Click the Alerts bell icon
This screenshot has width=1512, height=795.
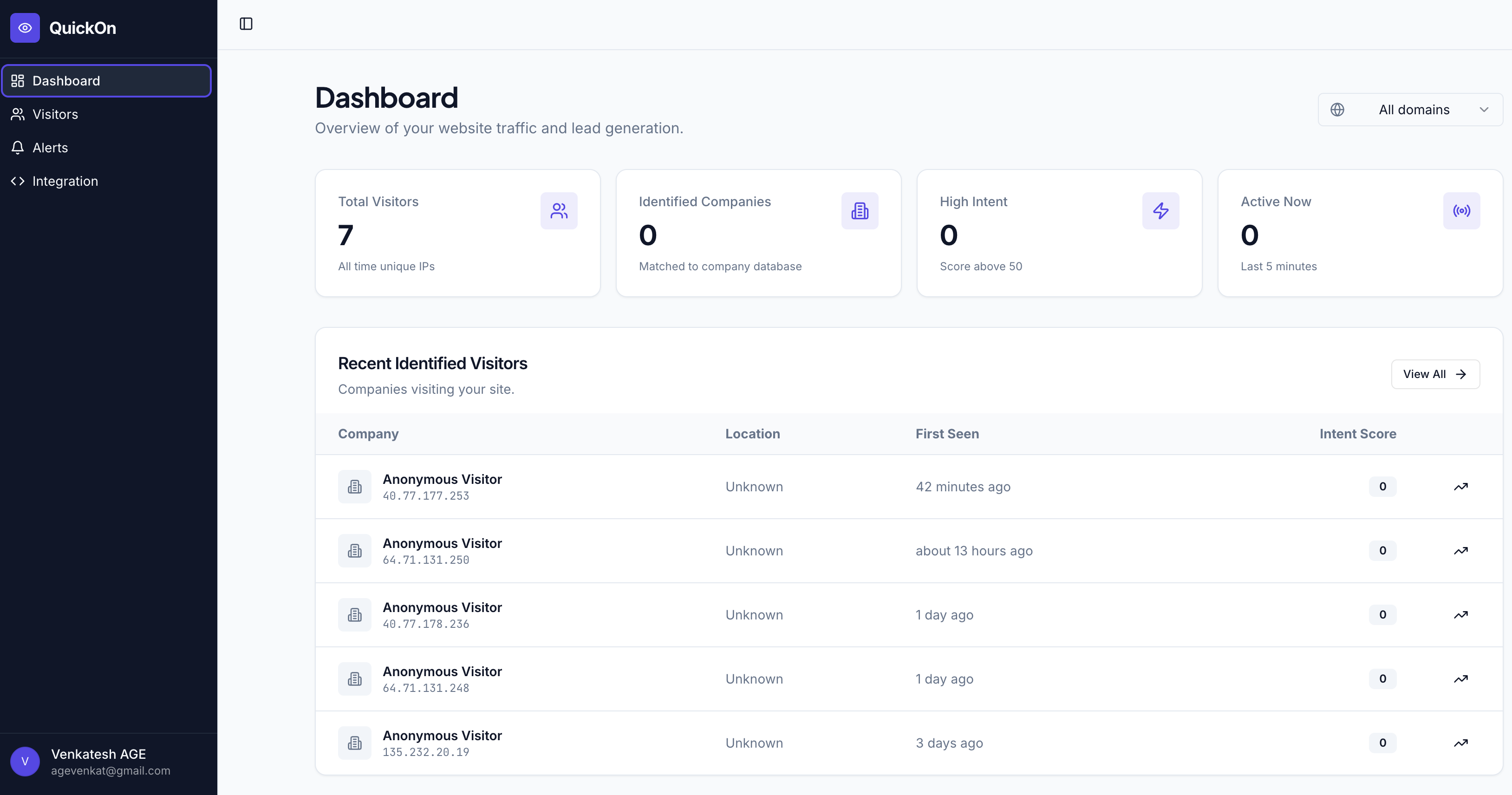pos(17,147)
